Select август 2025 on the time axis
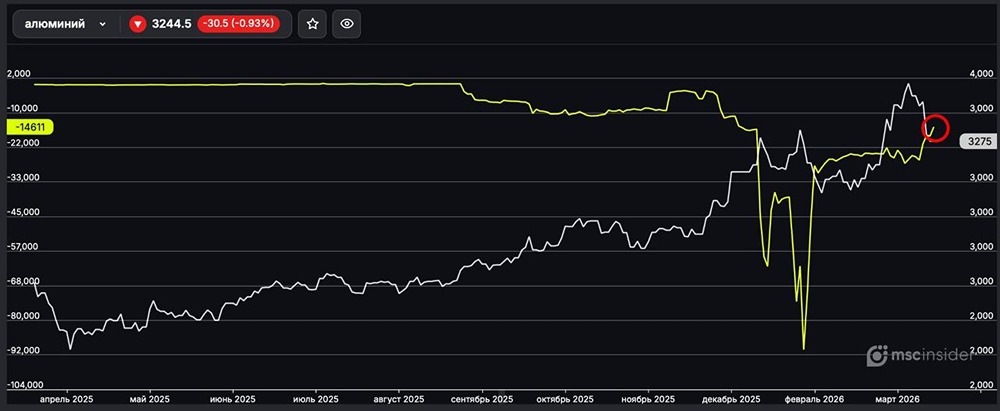The width and height of the screenshot is (1000, 411). click(398, 398)
